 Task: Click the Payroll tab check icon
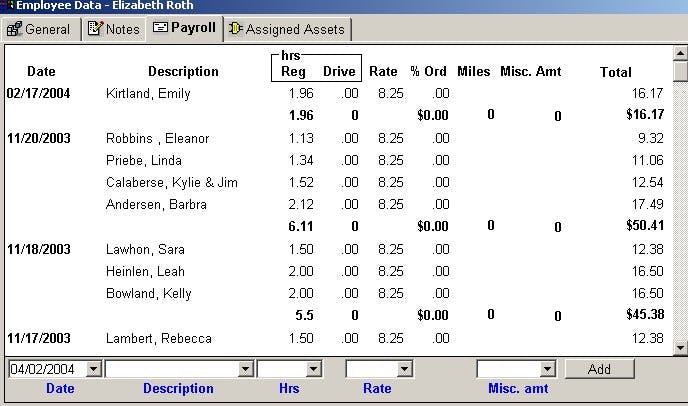pos(160,27)
